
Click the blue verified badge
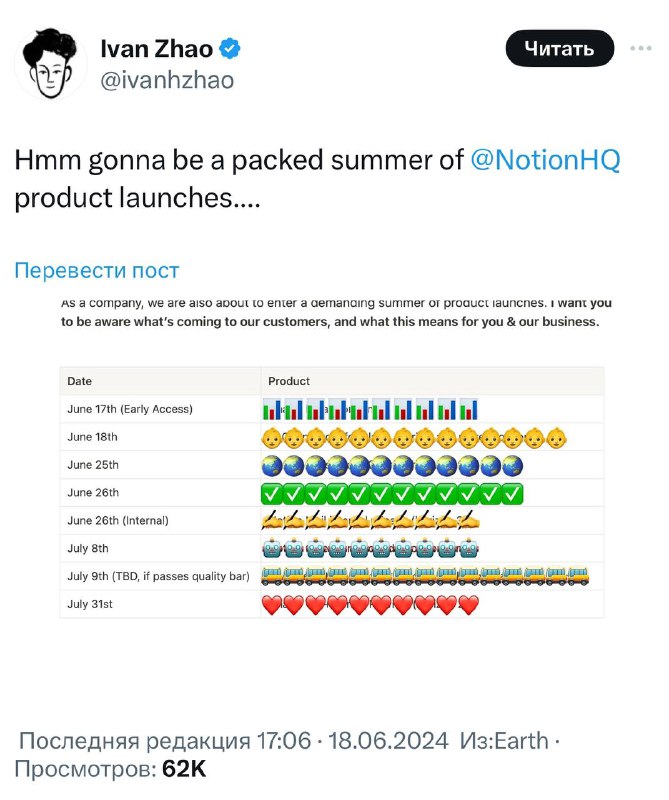[x=230, y=49]
